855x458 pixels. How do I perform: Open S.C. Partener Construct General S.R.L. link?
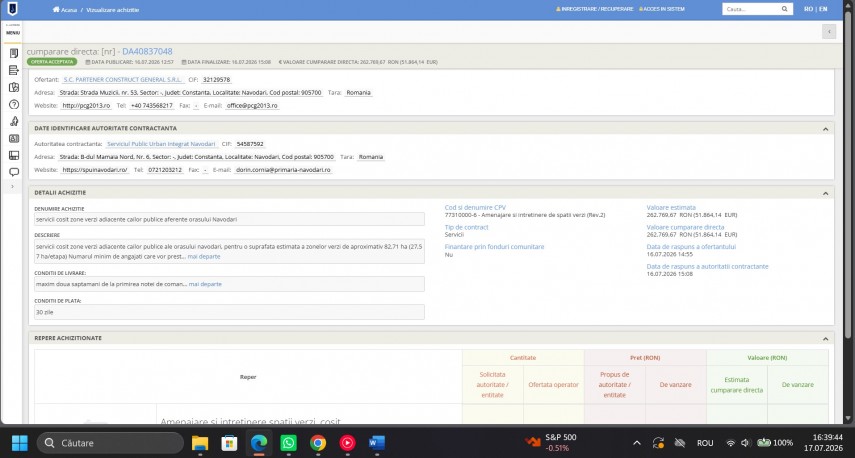click(x=123, y=80)
